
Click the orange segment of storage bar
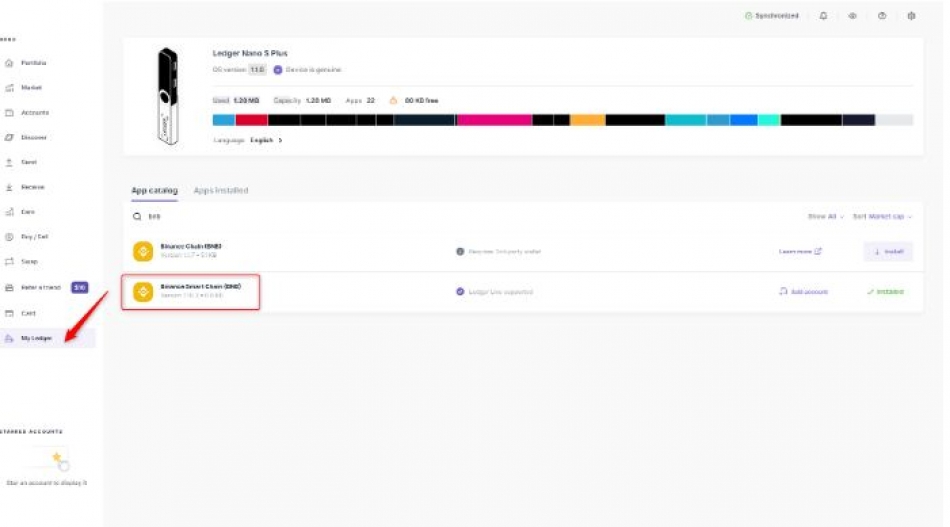(588, 120)
